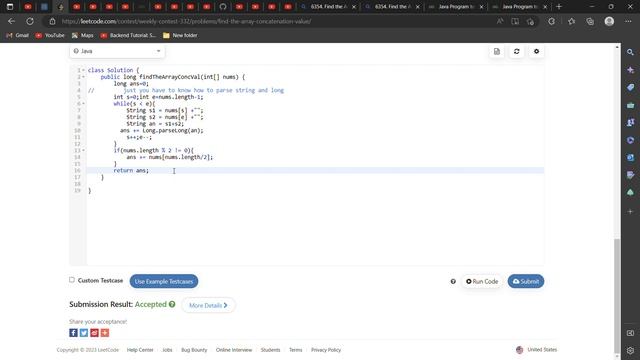
Task: Share acceptance on Weibo
Action: point(94,333)
